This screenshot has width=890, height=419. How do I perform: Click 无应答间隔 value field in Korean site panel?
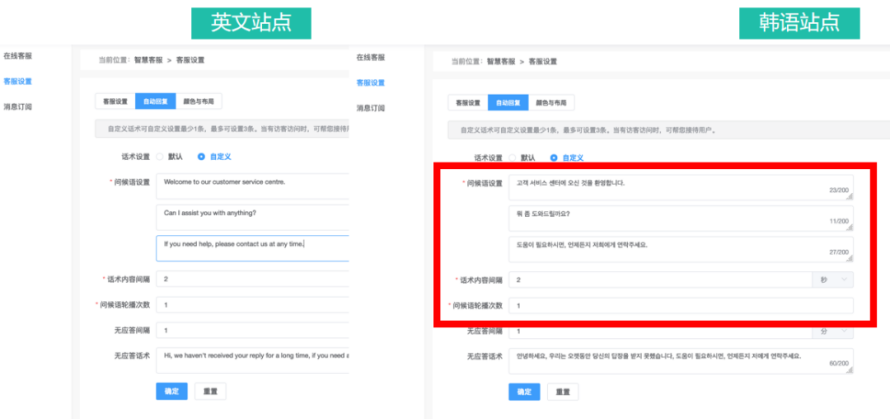661,331
